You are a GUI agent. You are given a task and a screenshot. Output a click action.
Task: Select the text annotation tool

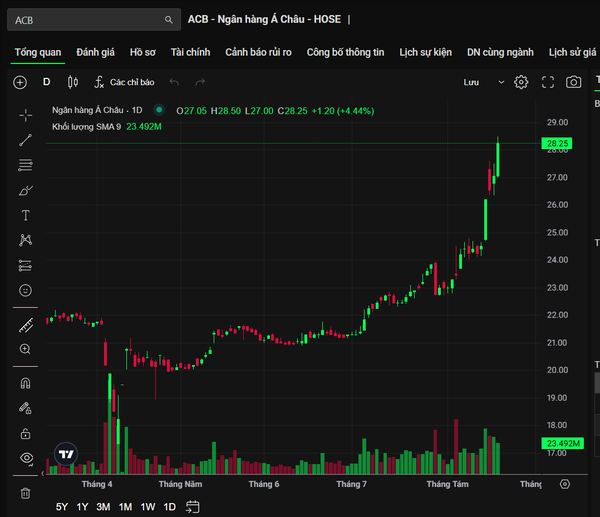pyautogui.click(x=26, y=215)
